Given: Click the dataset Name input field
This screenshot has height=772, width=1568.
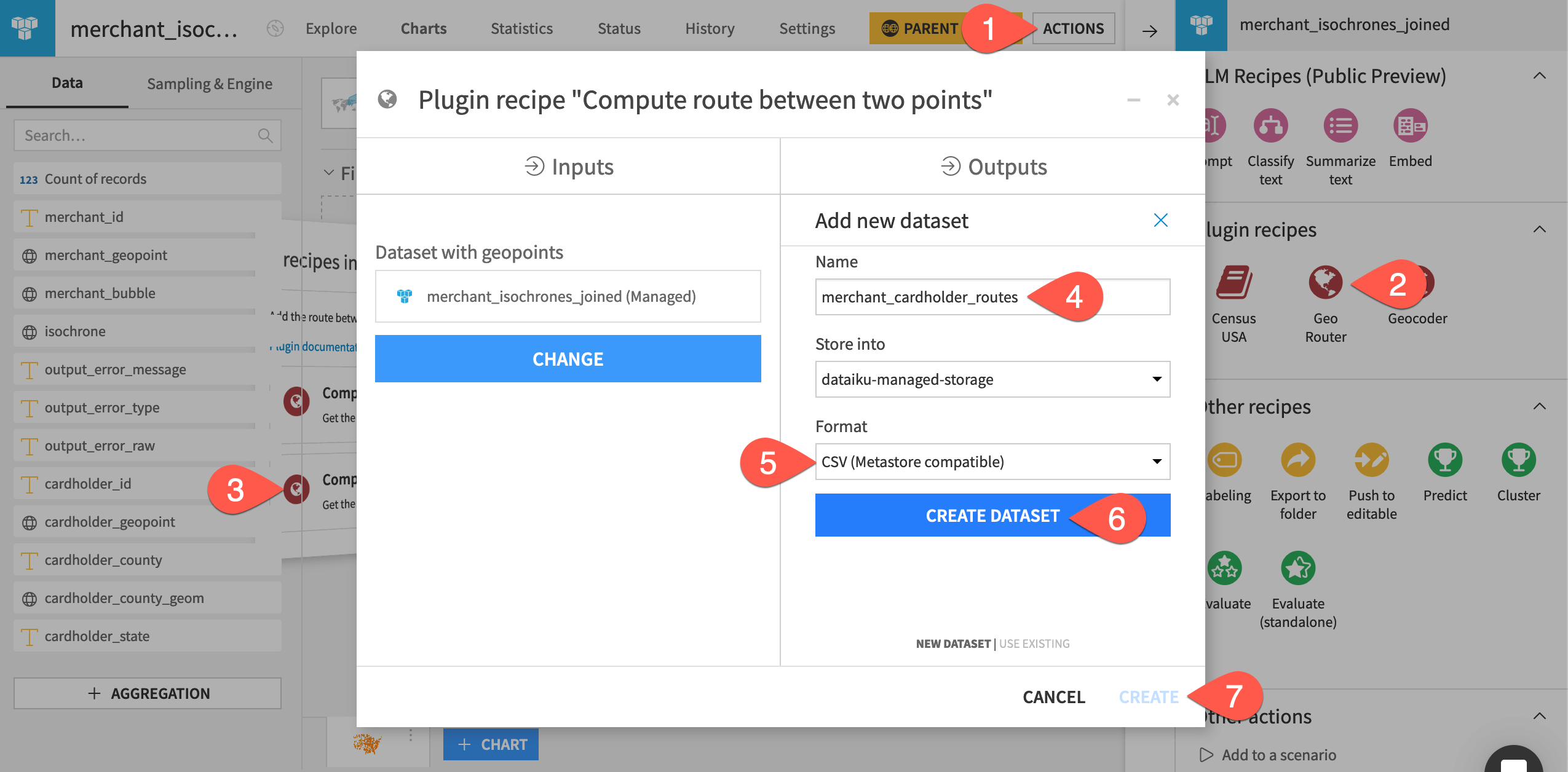Looking at the screenshot, I should pyautogui.click(x=992, y=297).
